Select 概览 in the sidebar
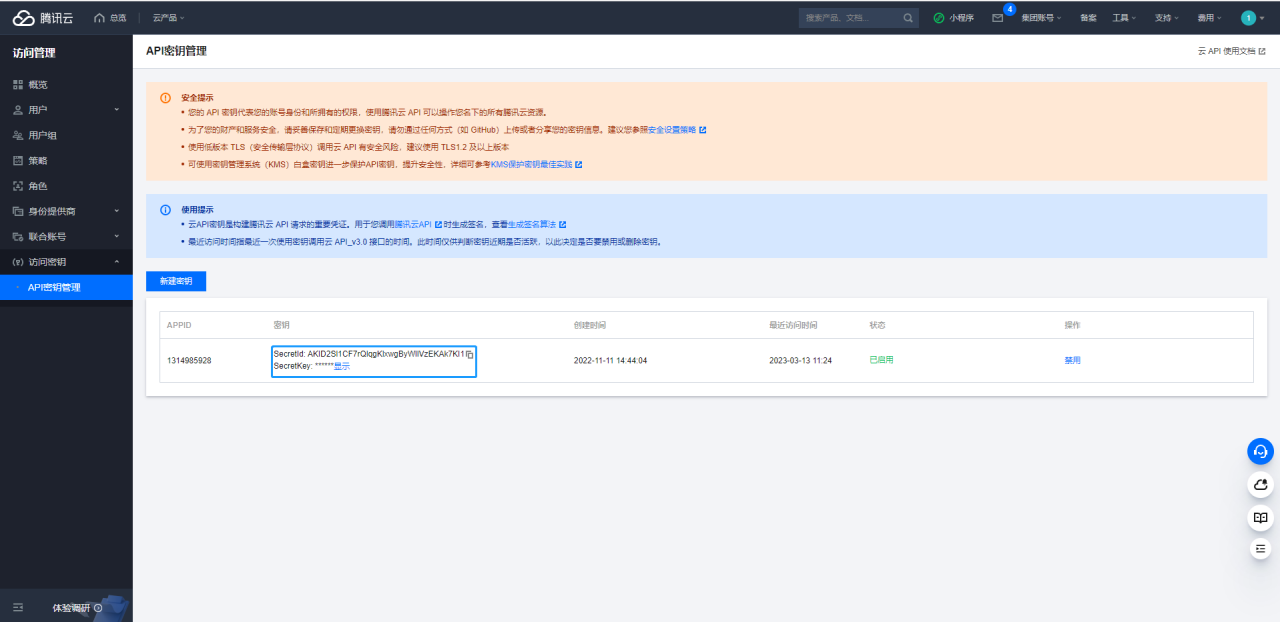 [37, 85]
